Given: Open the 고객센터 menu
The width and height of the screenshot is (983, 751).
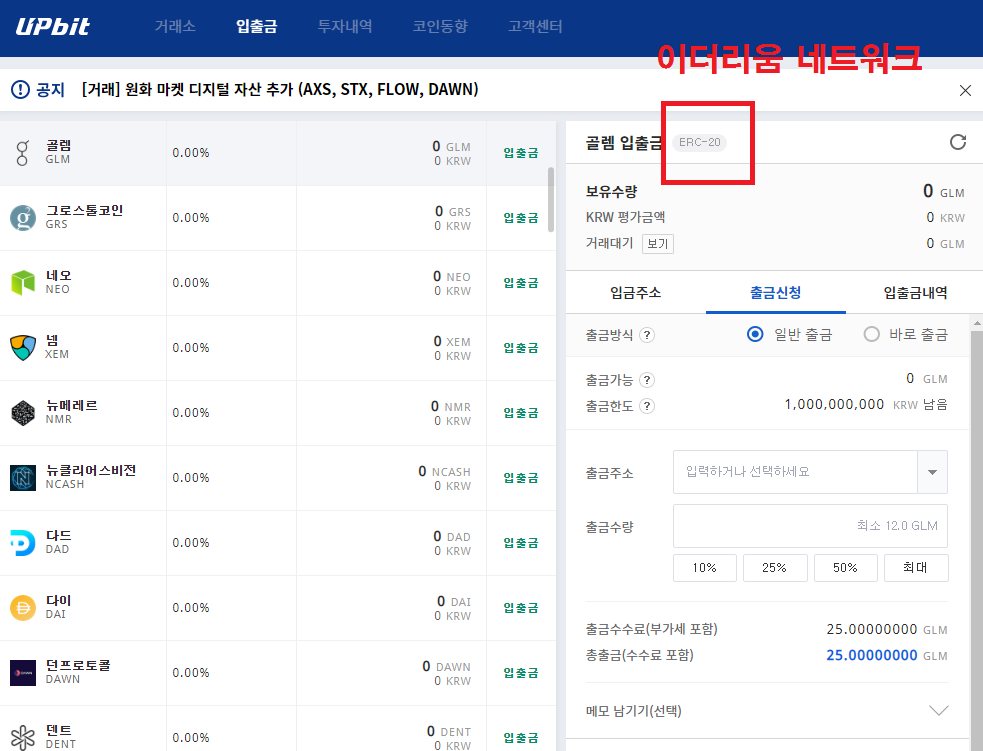Looking at the screenshot, I should click(535, 26).
